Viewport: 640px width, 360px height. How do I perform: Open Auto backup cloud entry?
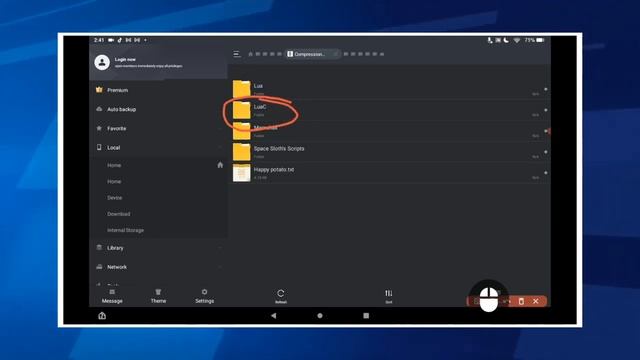(x=116, y=109)
